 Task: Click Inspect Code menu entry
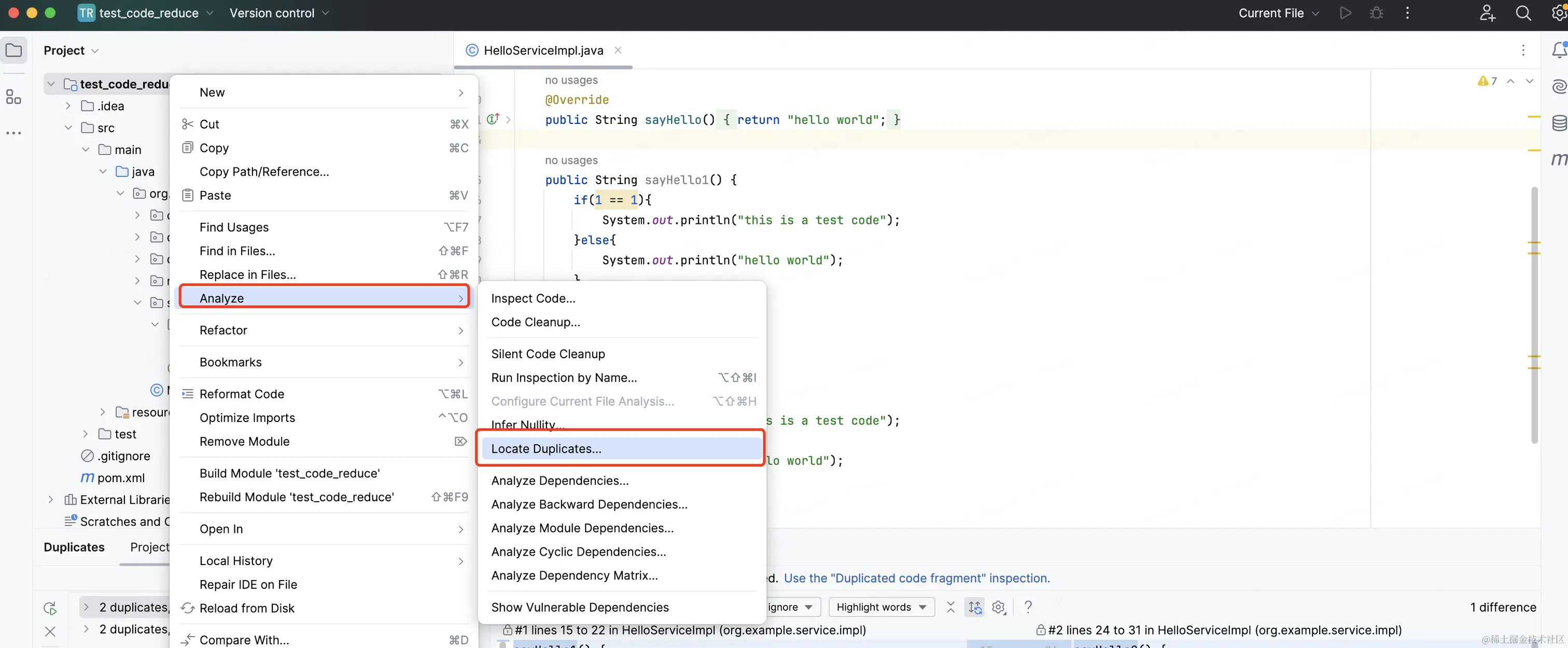[x=533, y=298]
